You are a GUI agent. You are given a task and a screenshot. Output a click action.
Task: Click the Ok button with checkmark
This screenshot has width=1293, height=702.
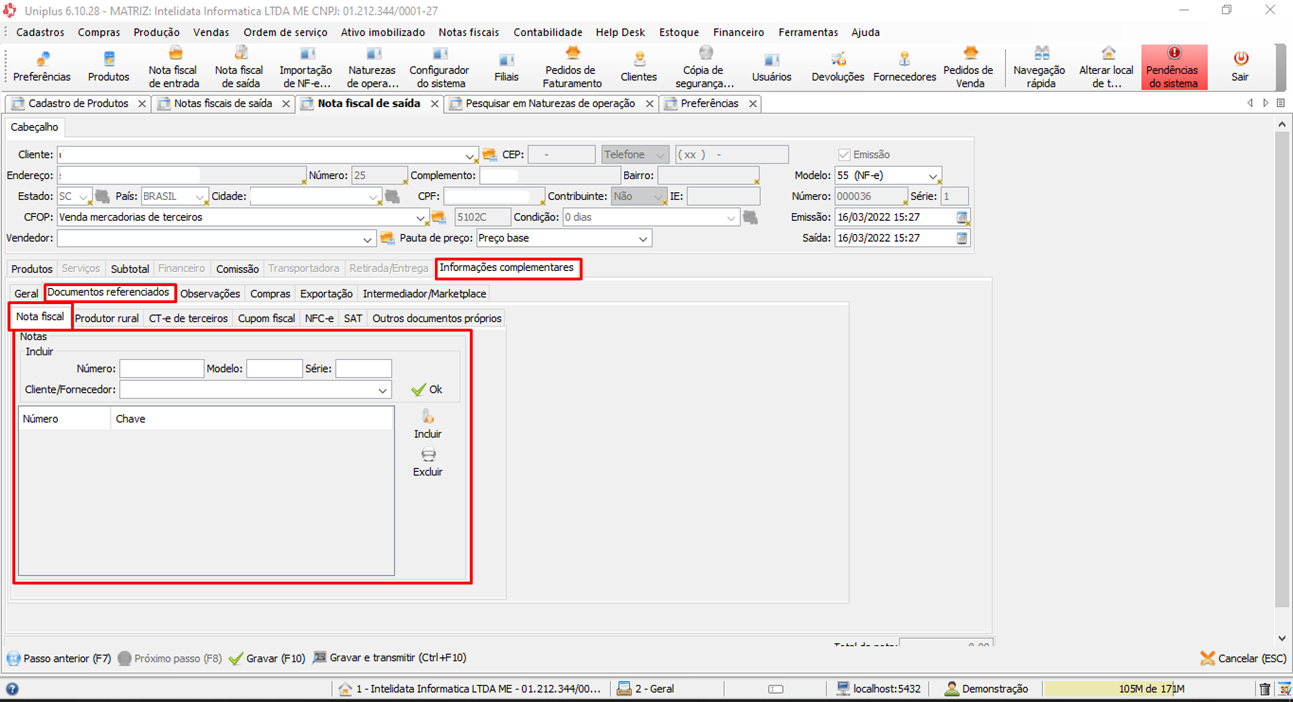(x=427, y=390)
